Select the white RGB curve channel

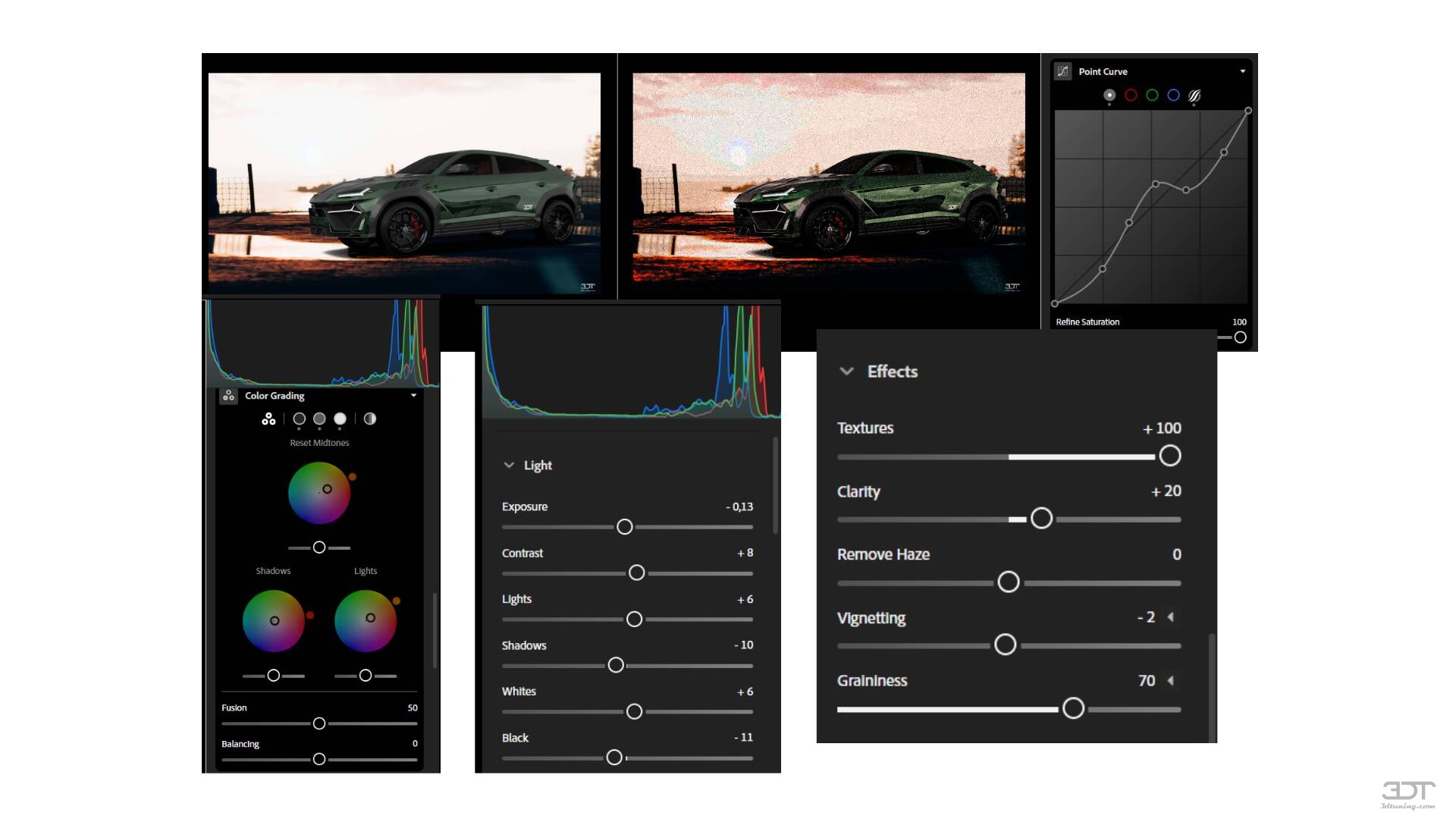1109,95
